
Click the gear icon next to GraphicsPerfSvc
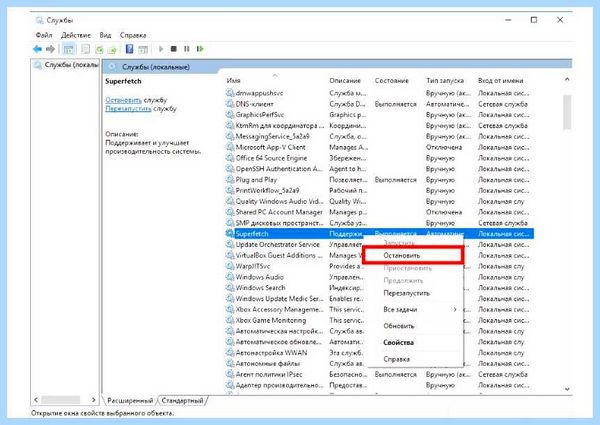pyautogui.click(x=230, y=114)
